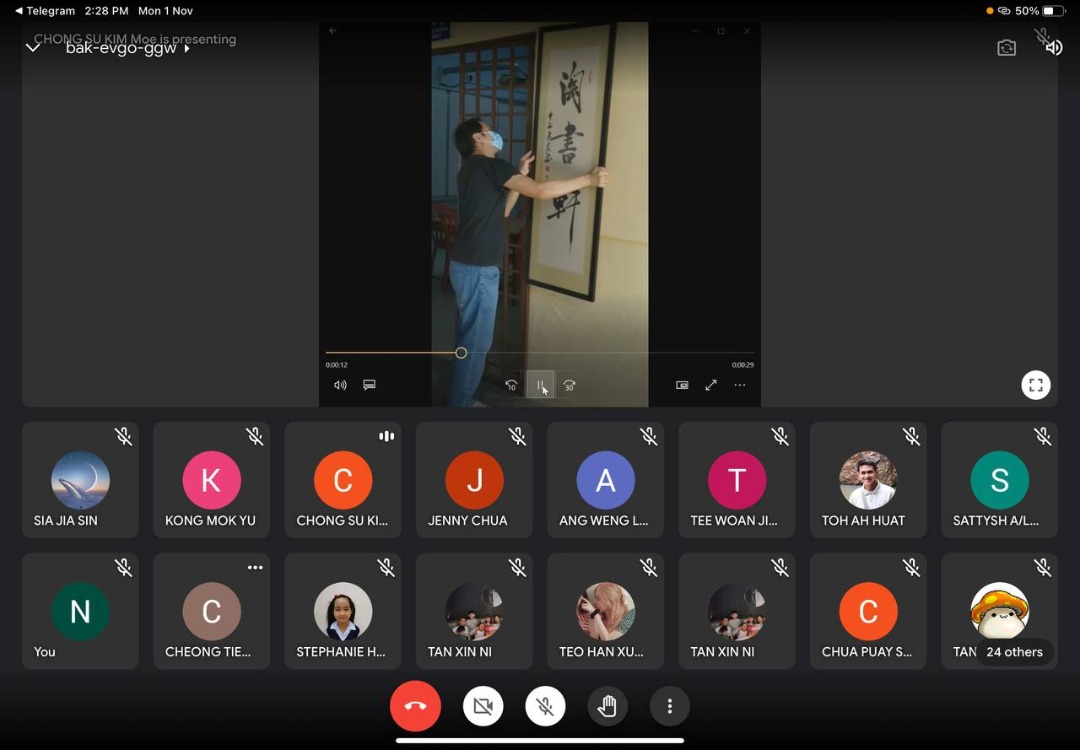
Task: Return to Telegram app from status bar
Action: (45, 11)
